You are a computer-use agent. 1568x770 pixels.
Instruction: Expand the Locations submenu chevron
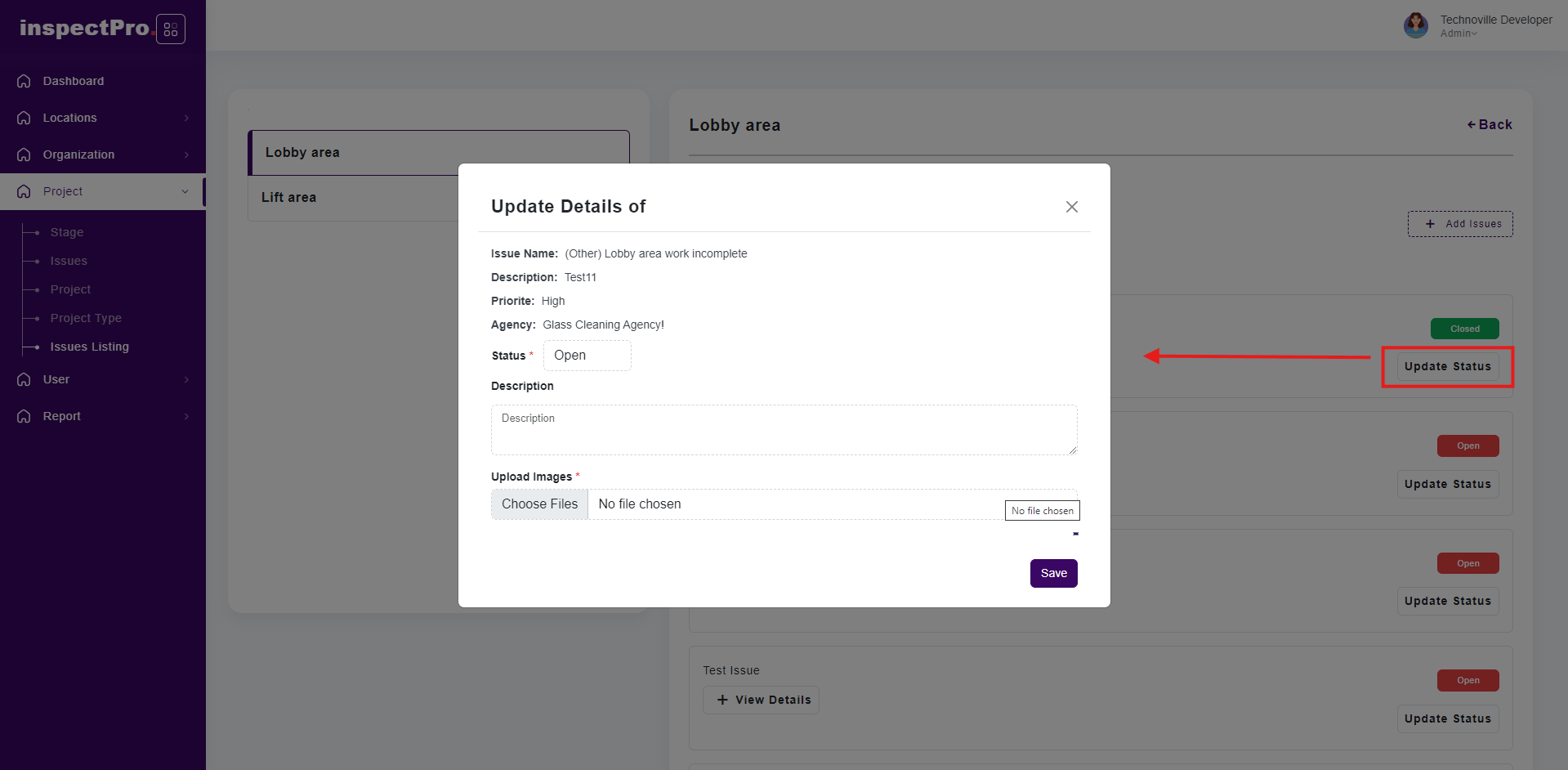pos(186,119)
